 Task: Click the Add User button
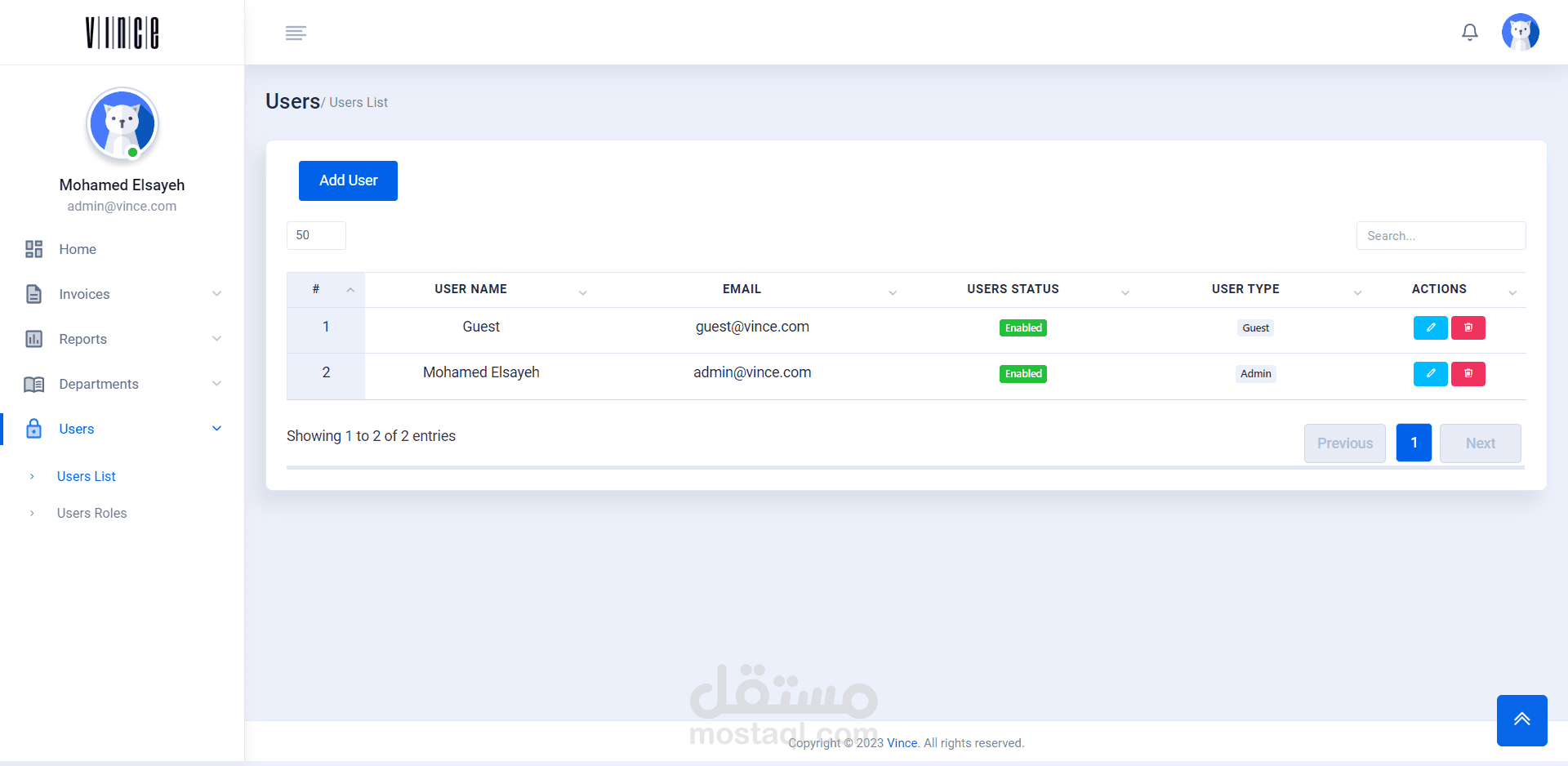click(x=348, y=180)
